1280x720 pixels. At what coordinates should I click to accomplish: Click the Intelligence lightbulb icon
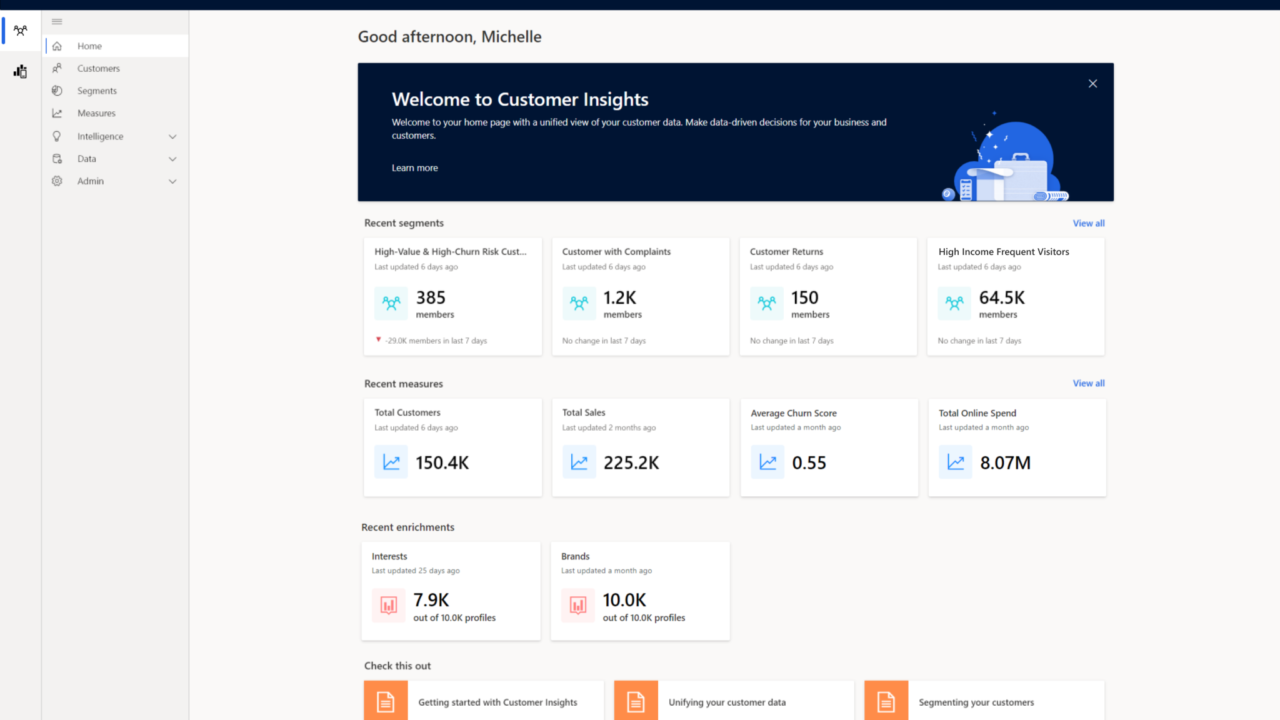57,136
